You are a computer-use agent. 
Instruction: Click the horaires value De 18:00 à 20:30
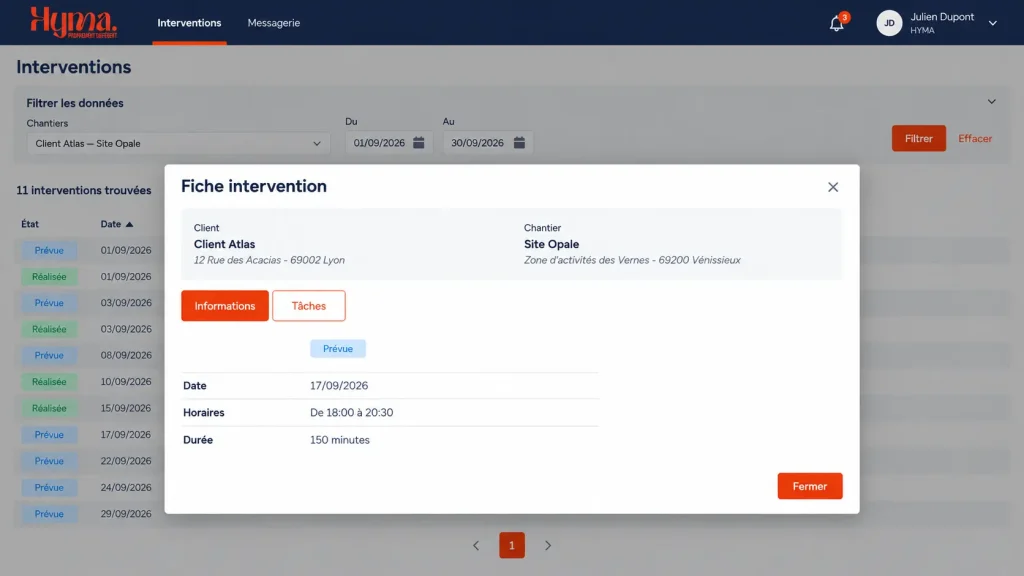[351, 413]
